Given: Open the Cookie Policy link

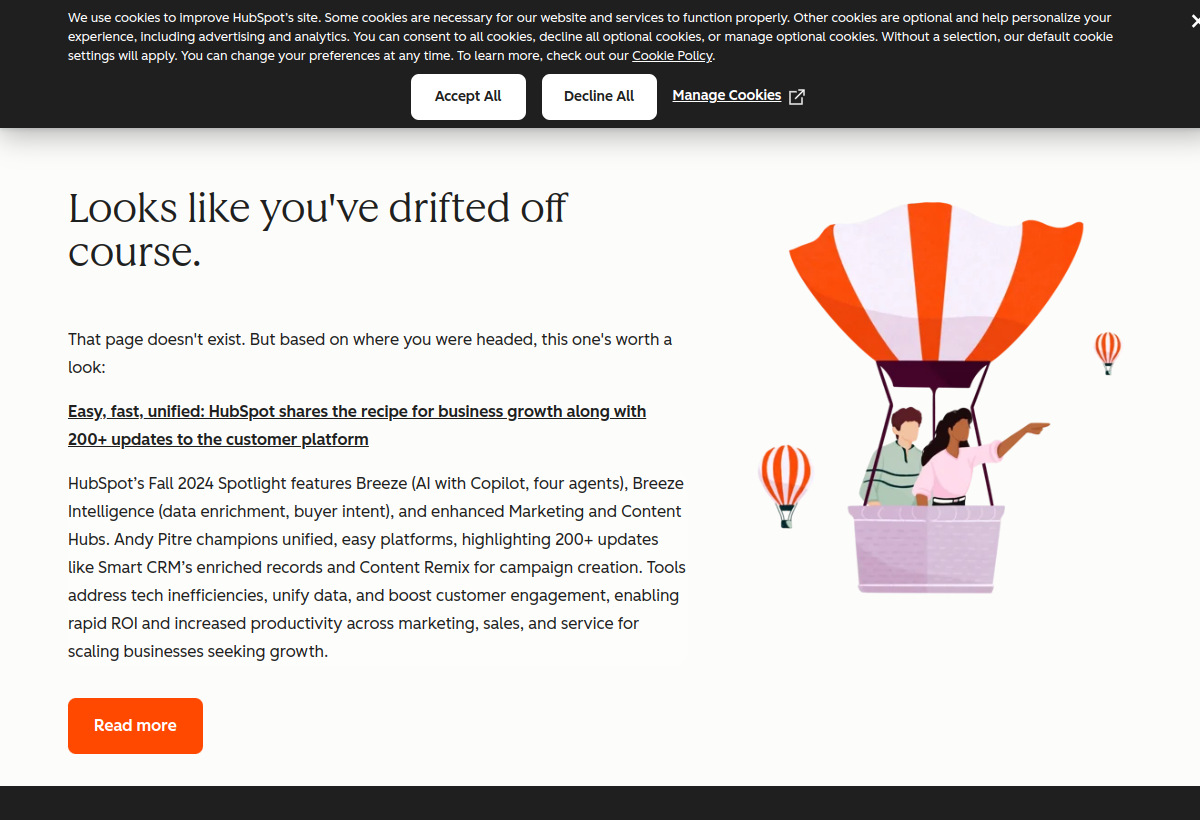Looking at the screenshot, I should 672,56.
